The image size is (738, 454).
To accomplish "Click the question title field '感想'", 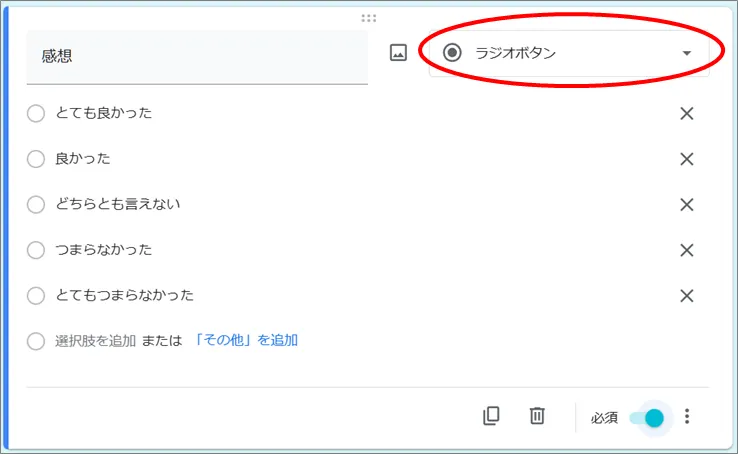I will click(196, 56).
